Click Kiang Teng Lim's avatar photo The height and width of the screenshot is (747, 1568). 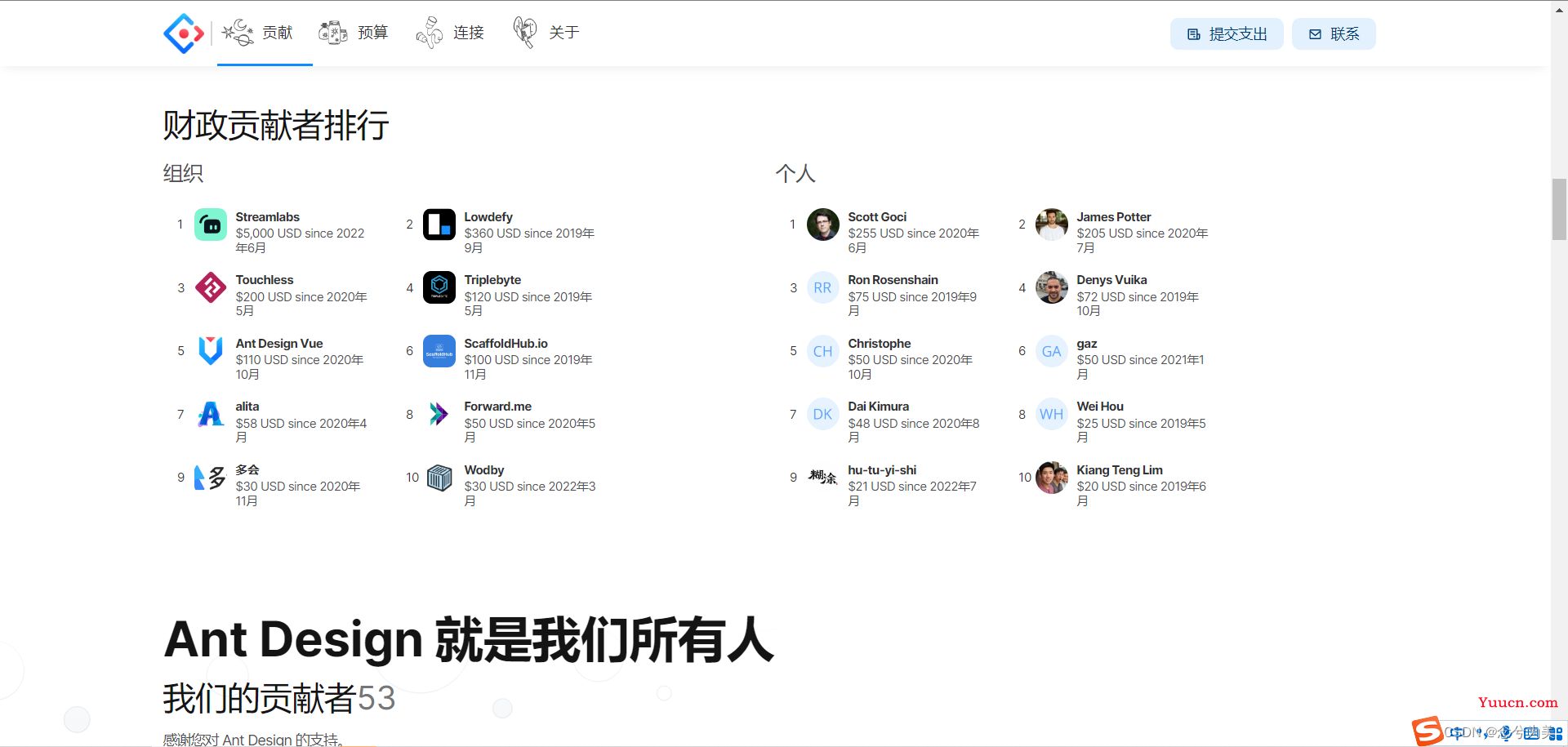click(x=1052, y=478)
